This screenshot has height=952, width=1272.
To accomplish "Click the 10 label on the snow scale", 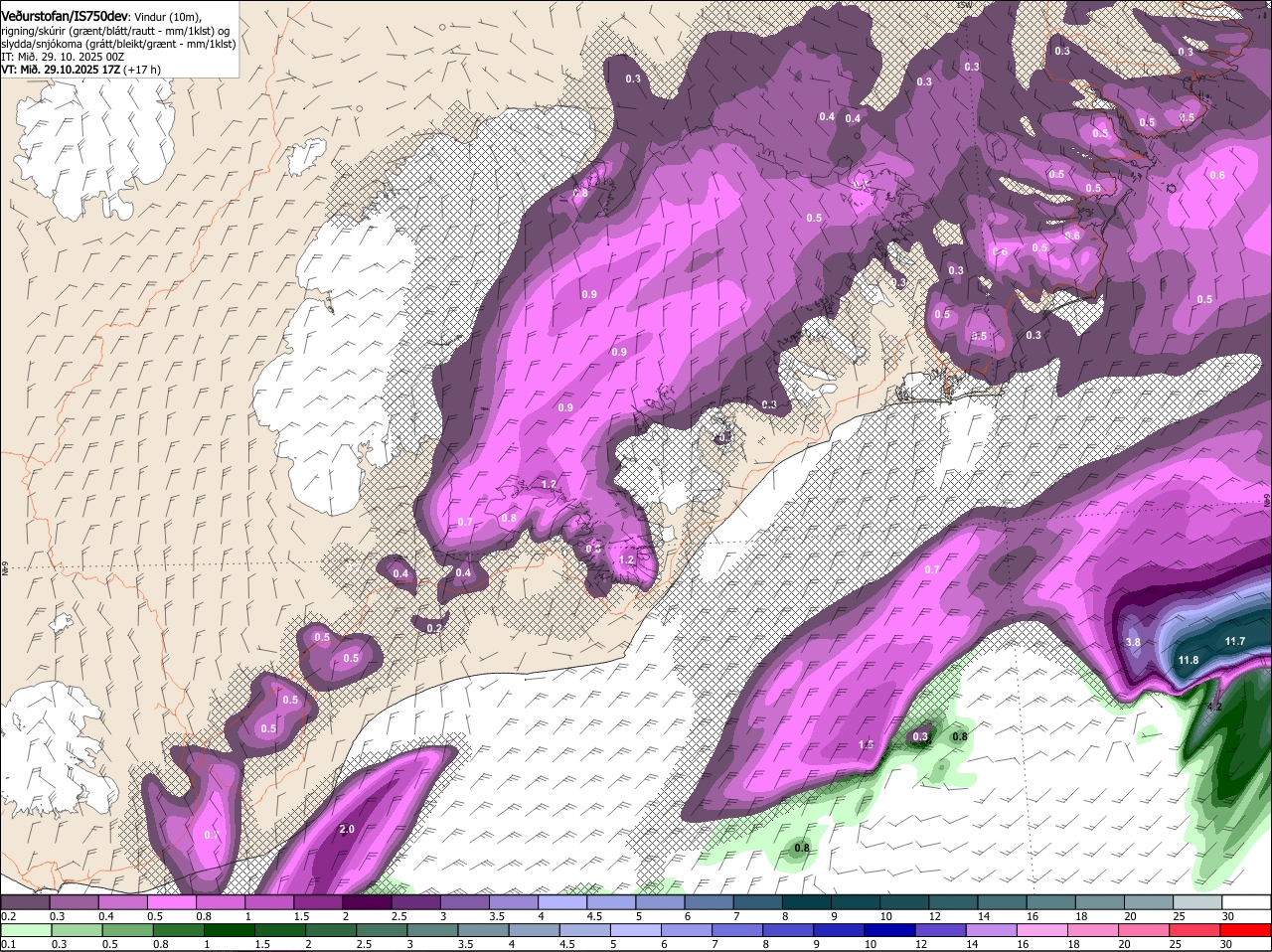I will click(x=884, y=916).
